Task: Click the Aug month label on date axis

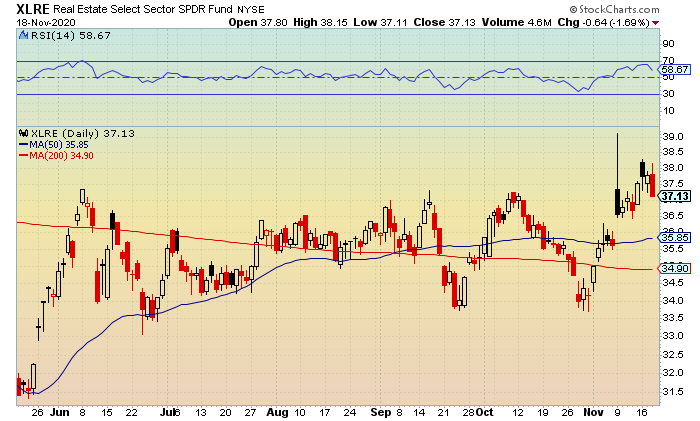Action: point(277,412)
